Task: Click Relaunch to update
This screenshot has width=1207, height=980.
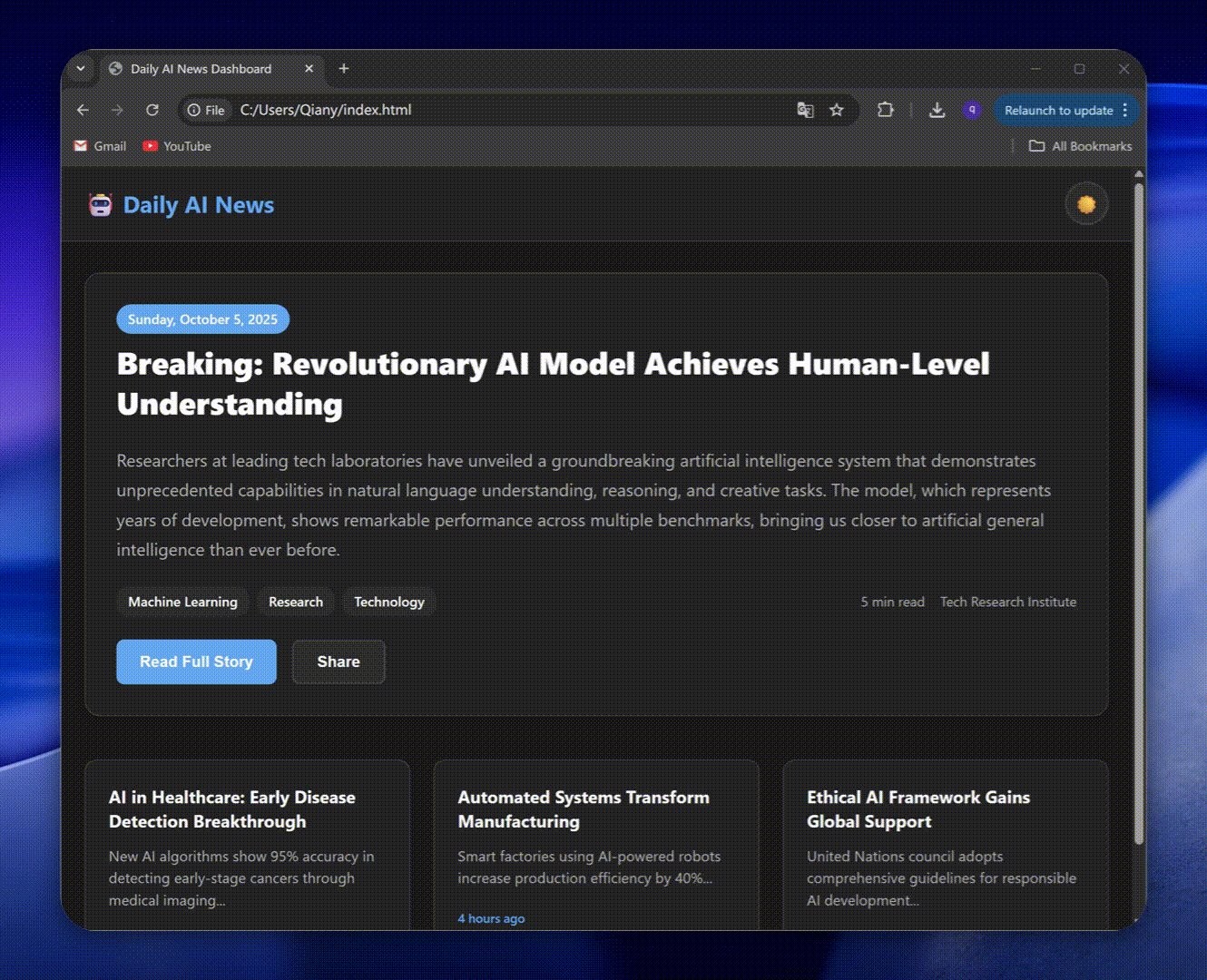Action: (1058, 110)
